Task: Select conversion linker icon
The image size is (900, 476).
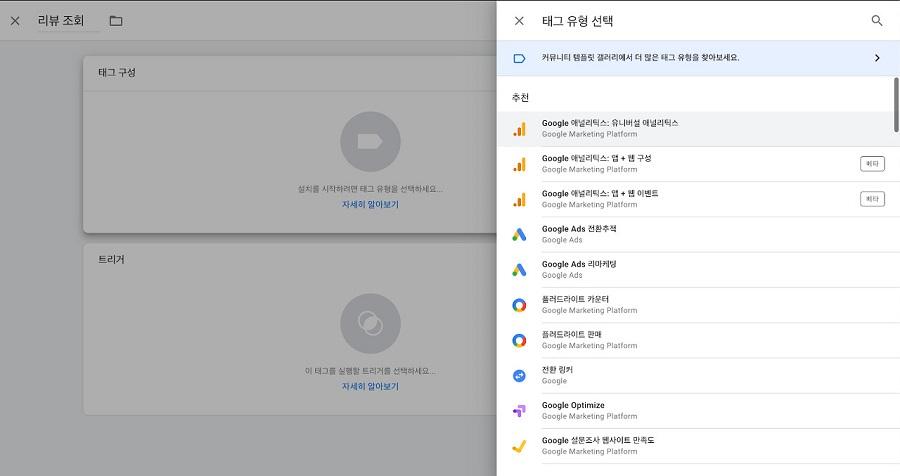Action: pyautogui.click(x=519, y=376)
